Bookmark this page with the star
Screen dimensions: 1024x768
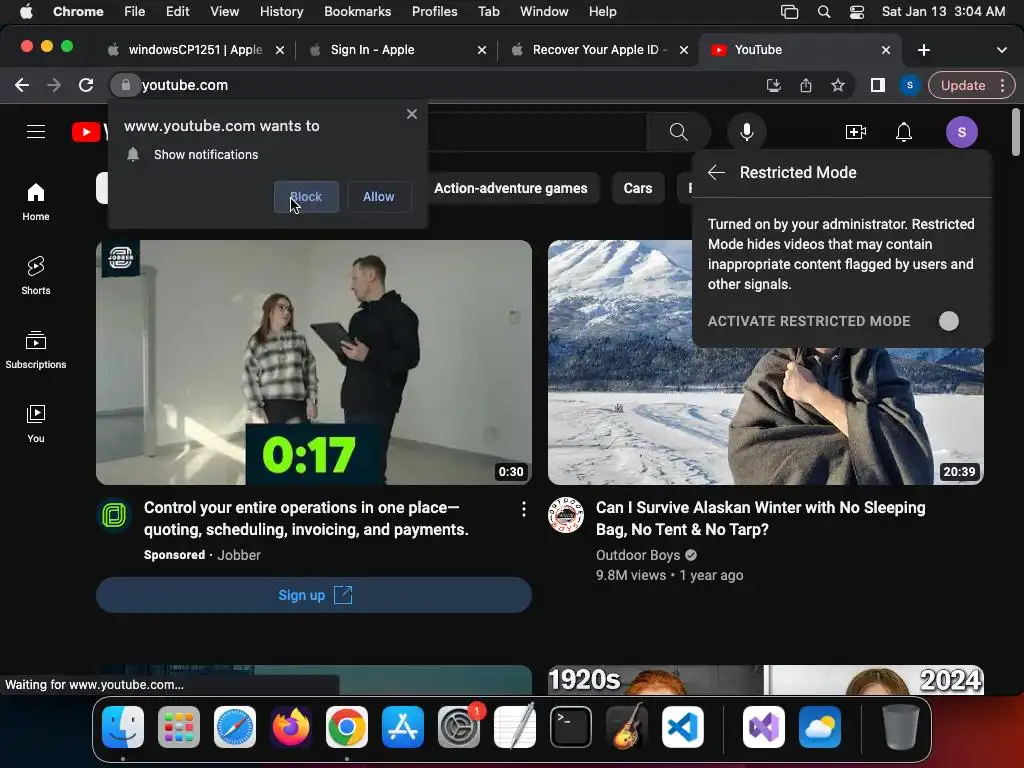(x=838, y=85)
